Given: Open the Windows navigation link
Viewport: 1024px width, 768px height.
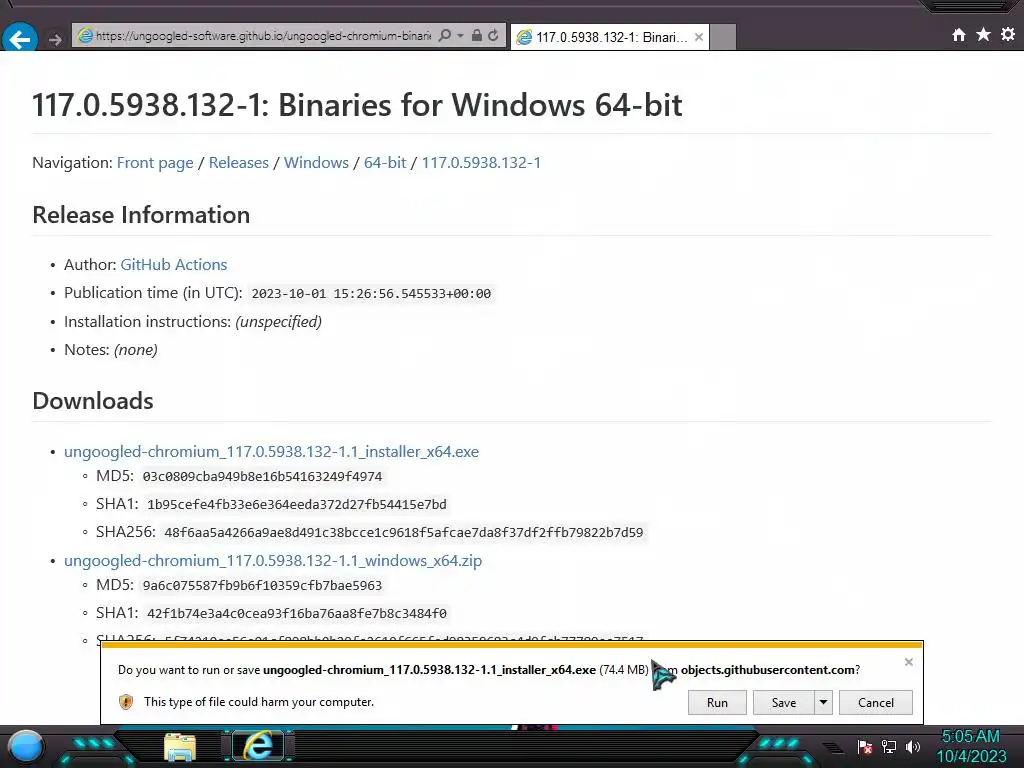Looking at the screenshot, I should click(316, 163).
